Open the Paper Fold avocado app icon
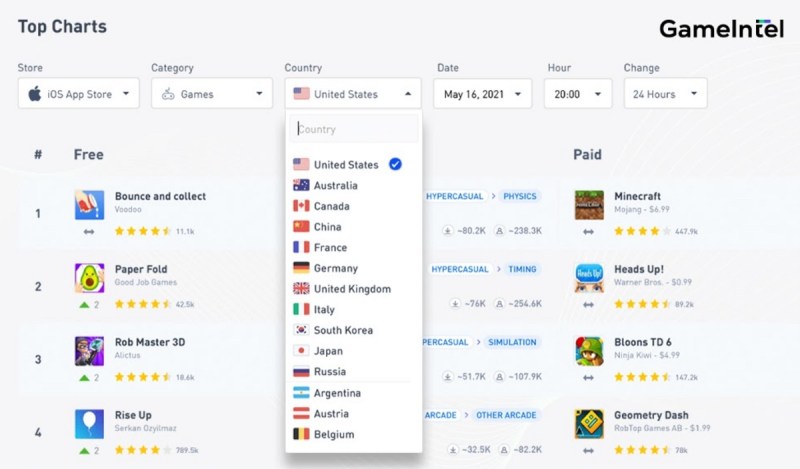 pos(89,278)
